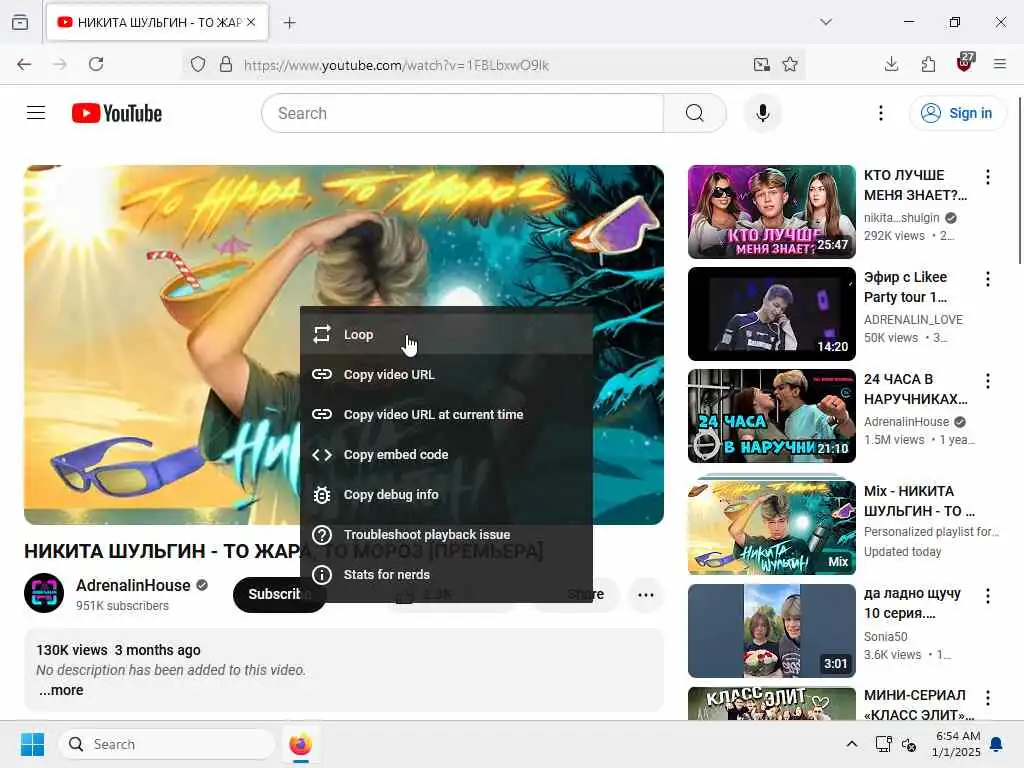
Task: Click the Sign in button
Action: pos(957,113)
